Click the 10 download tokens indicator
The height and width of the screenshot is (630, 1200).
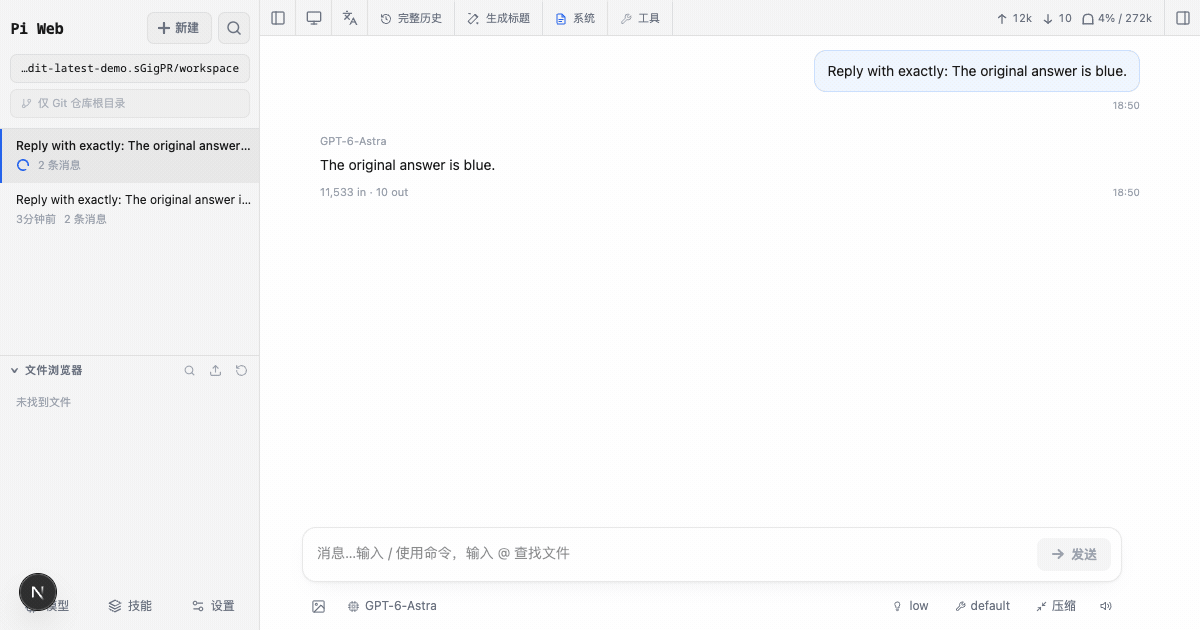1057,18
